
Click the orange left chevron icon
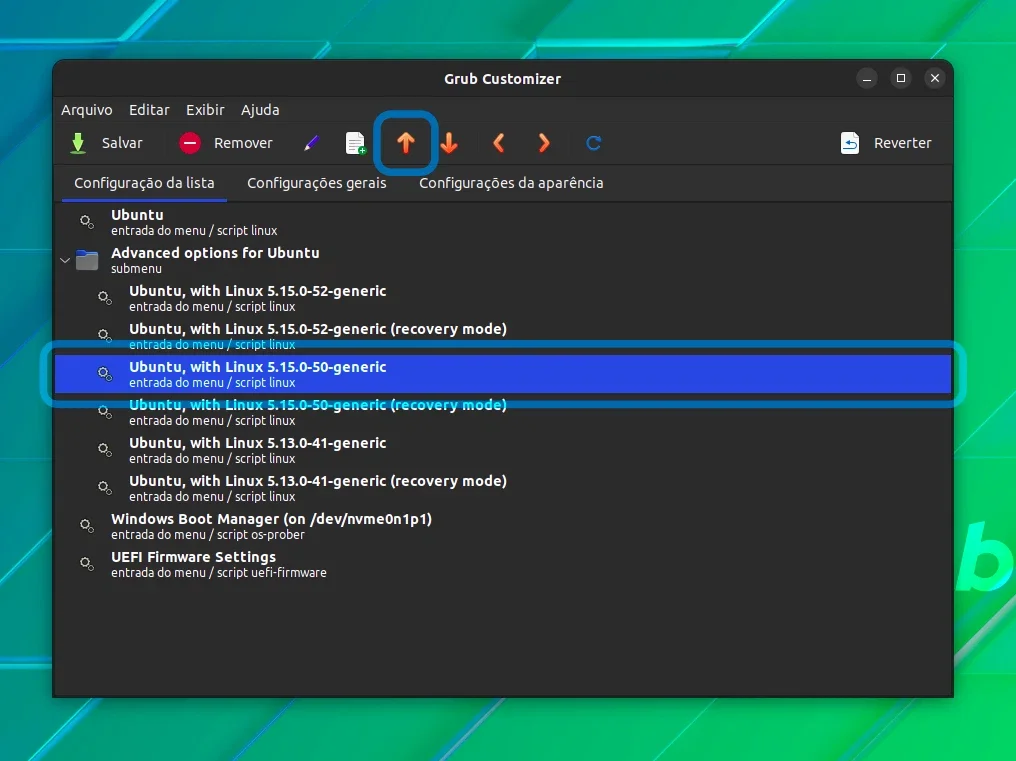[x=499, y=143]
